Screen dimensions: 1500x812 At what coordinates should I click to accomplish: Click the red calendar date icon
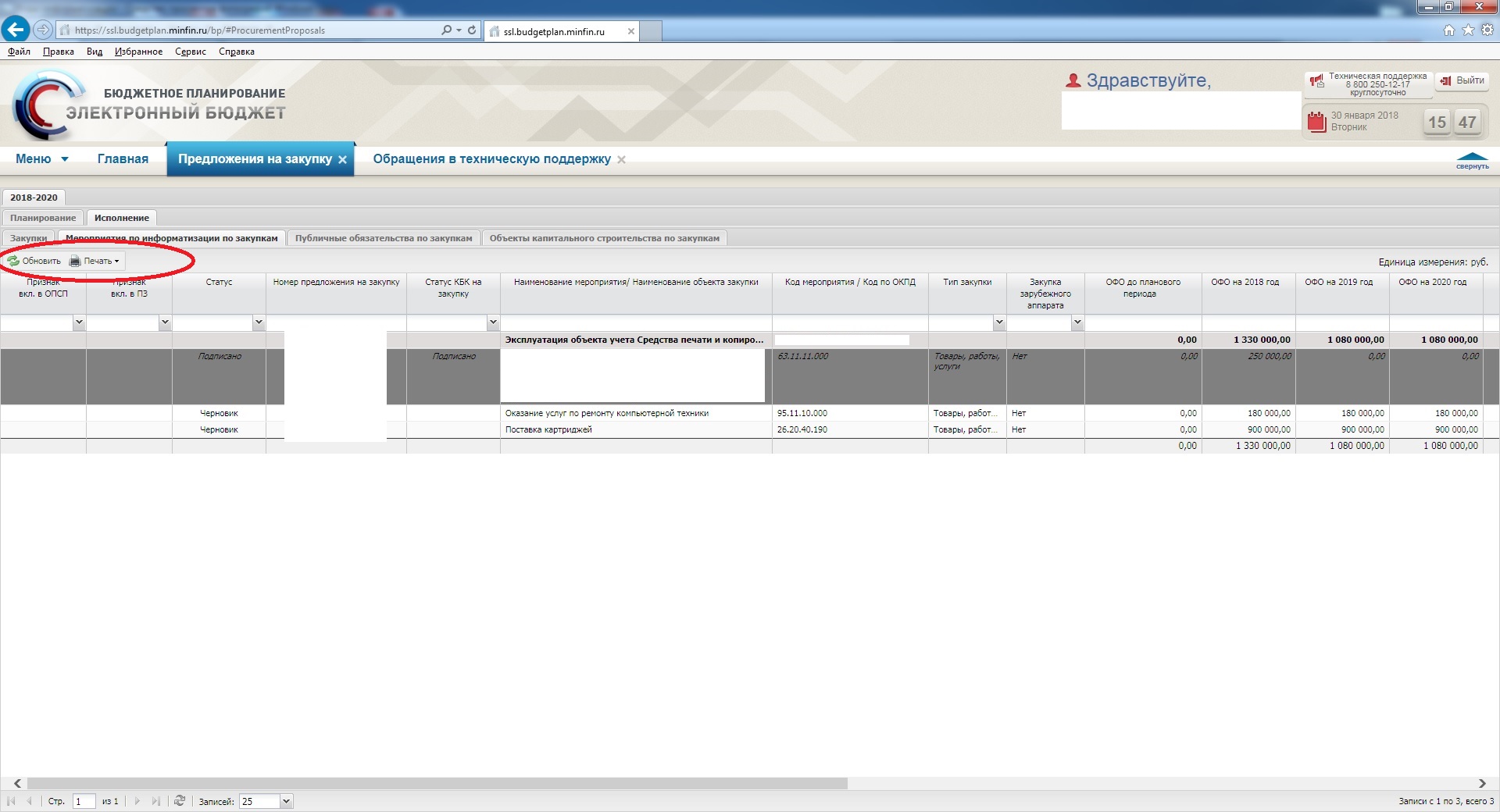[1317, 122]
